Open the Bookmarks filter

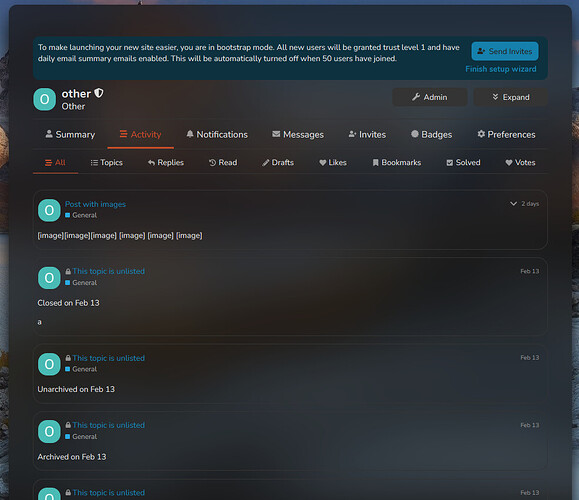tap(397, 162)
